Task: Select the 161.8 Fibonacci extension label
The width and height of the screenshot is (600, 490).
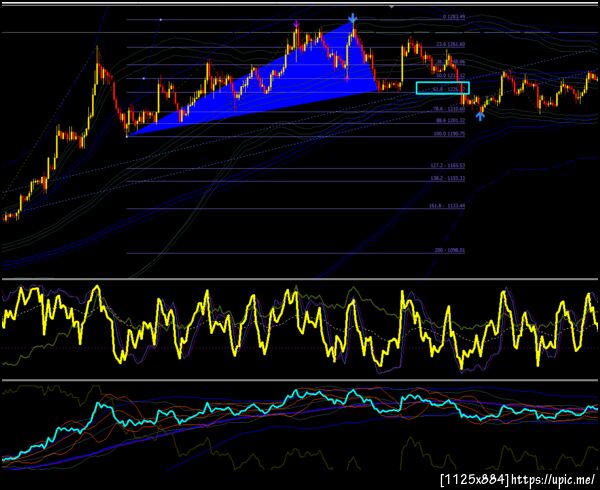Action: tap(447, 206)
